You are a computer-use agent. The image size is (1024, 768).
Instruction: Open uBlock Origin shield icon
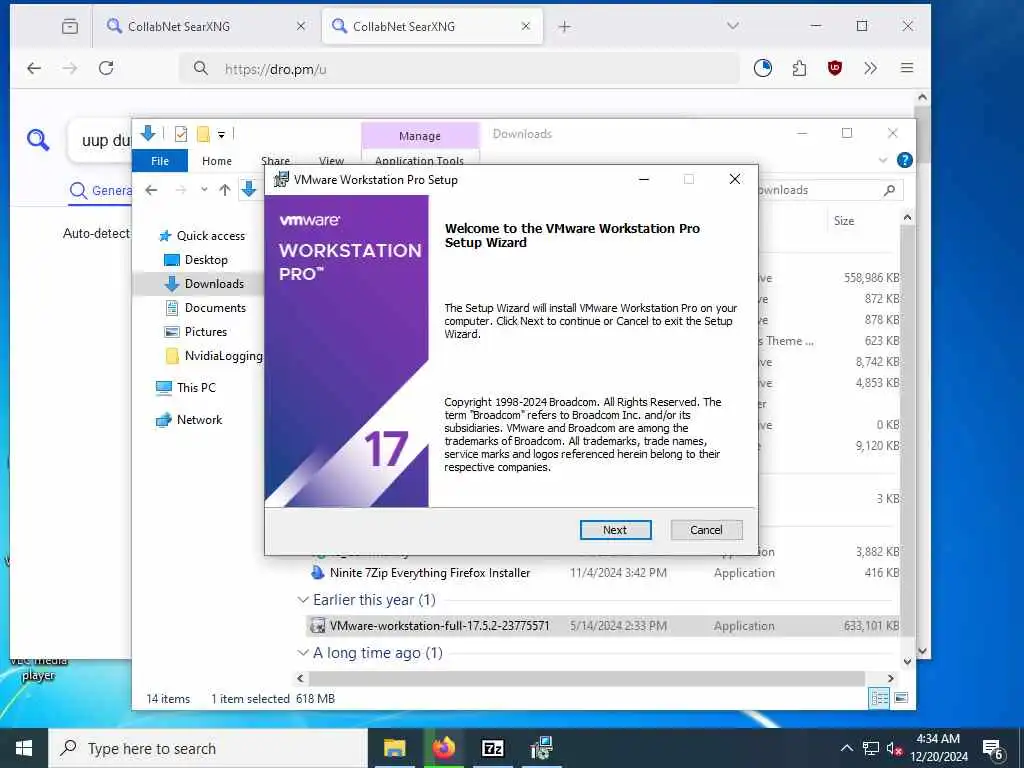pyautogui.click(x=835, y=68)
